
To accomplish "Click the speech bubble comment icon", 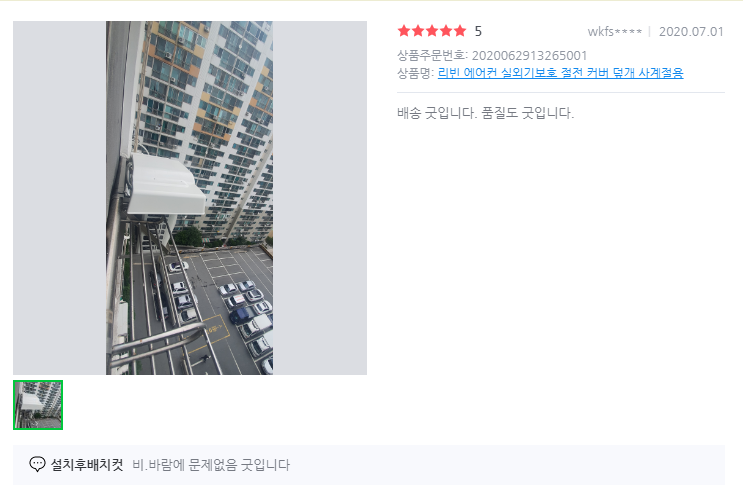I will 37,464.
